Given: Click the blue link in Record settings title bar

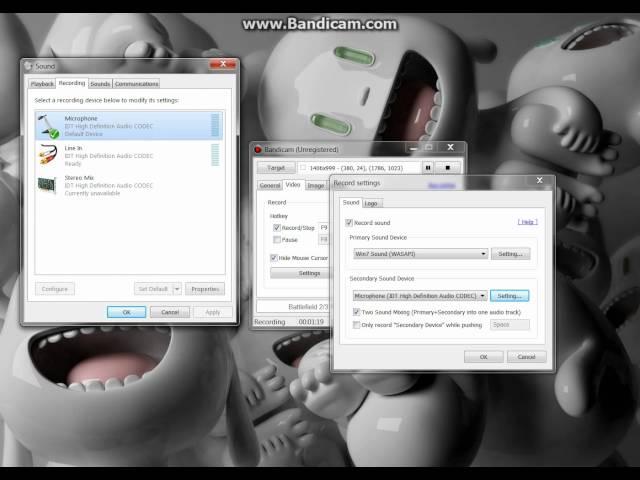Looking at the screenshot, I should pos(442,186).
